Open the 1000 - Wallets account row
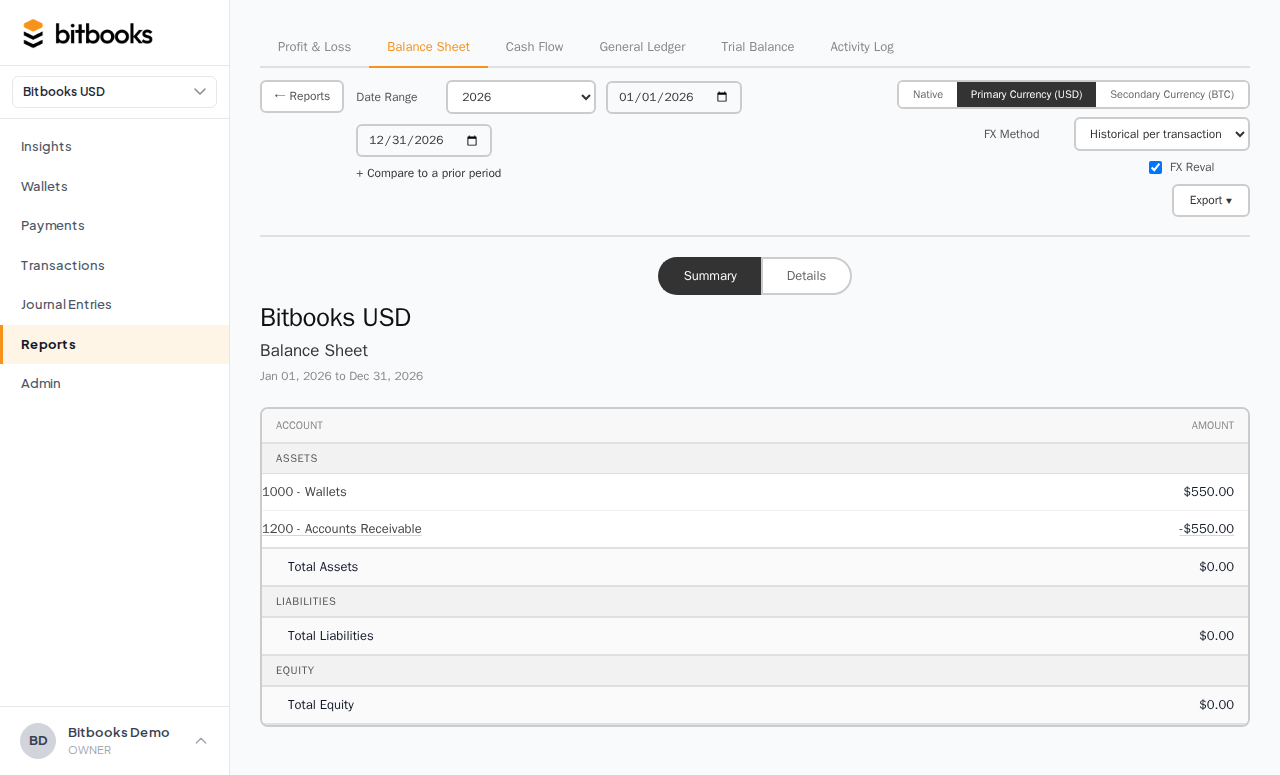The height and width of the screenshot is (775, 1280). click(755, 492)
